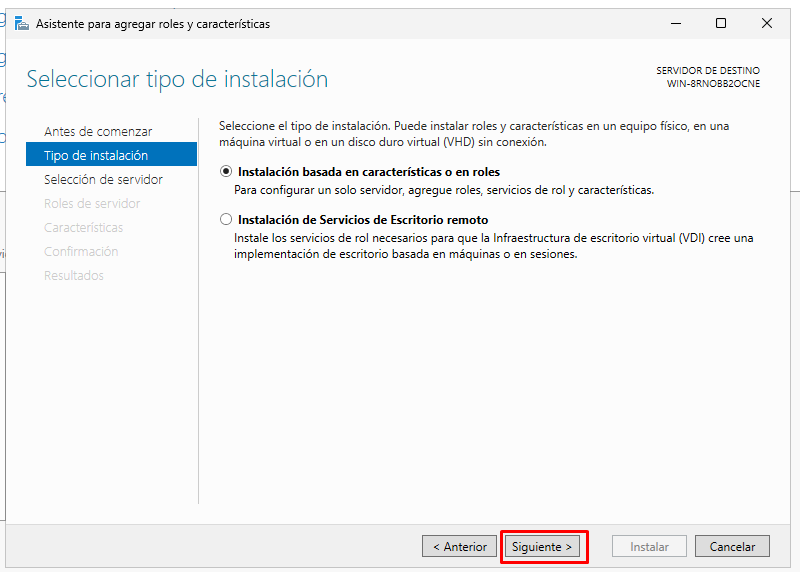This screenshot has width=800, height=572.
Task: Click the Roles de servidor step
Action: 92,204
